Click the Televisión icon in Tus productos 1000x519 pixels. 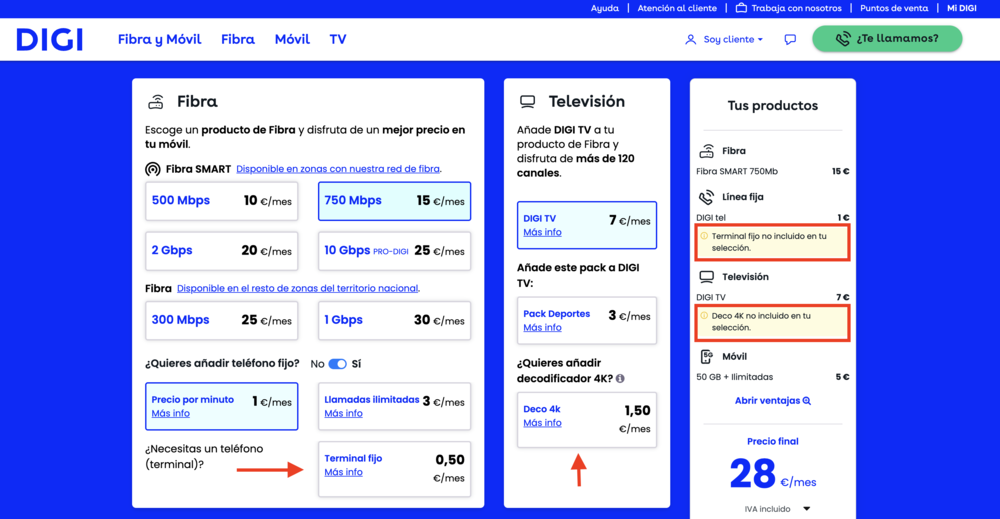[x=707, y=277]
